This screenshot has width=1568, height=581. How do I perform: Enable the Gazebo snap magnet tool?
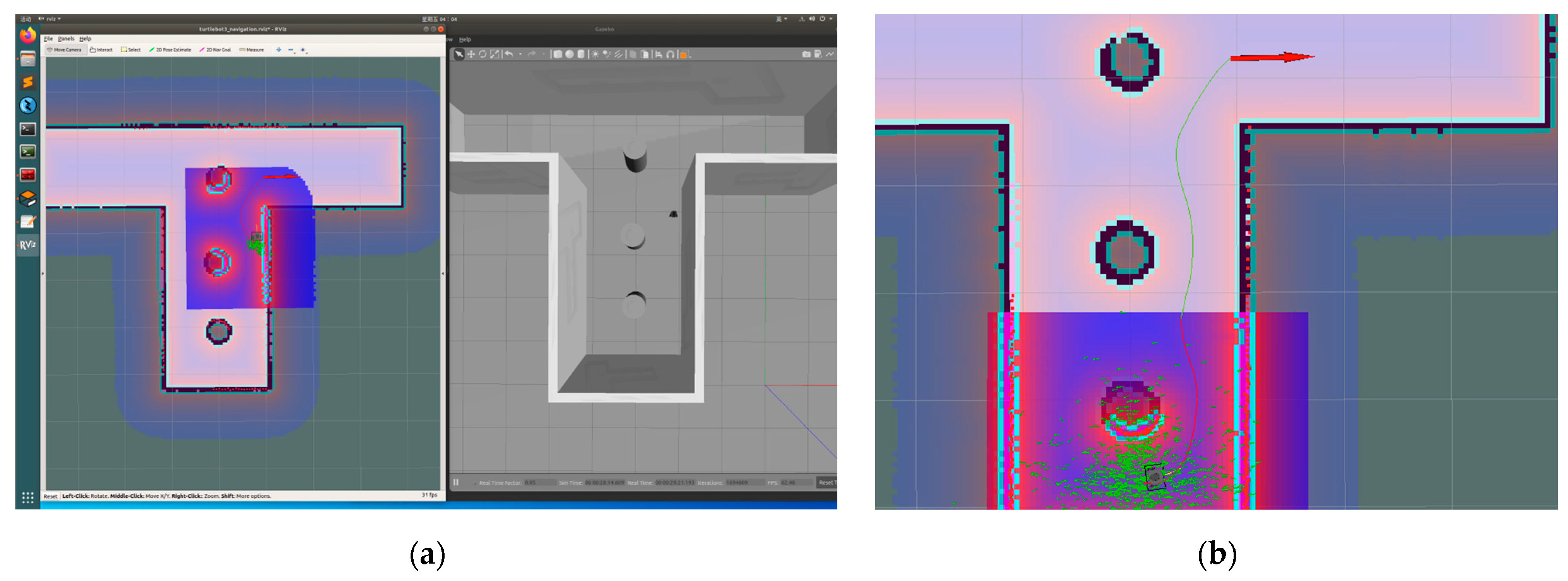pos(670,54)
